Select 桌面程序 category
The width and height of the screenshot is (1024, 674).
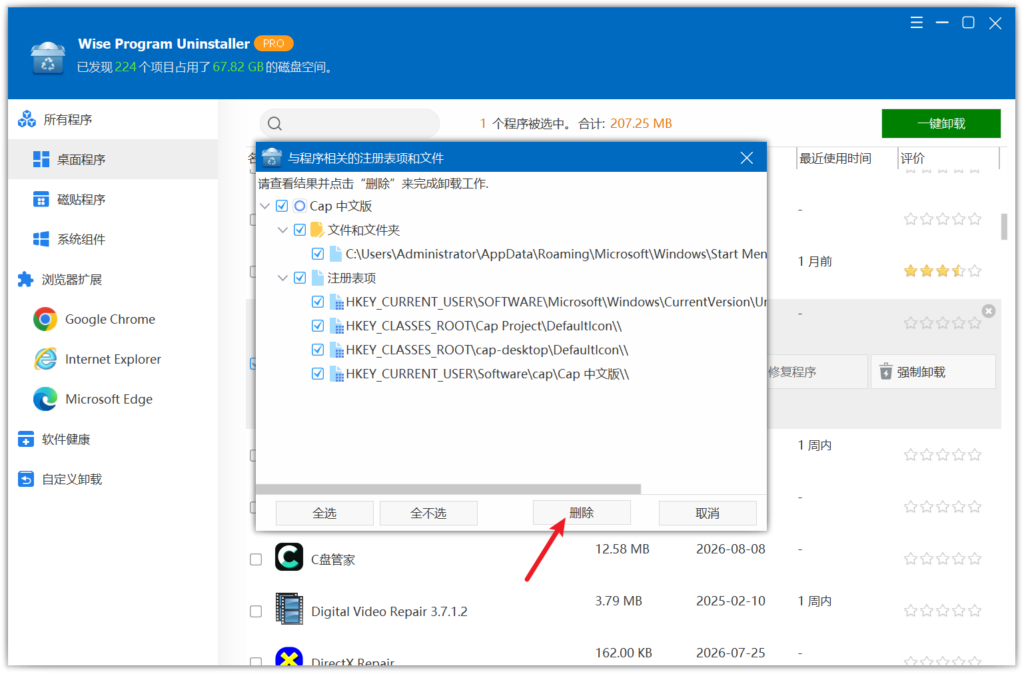tap(113, 159)
